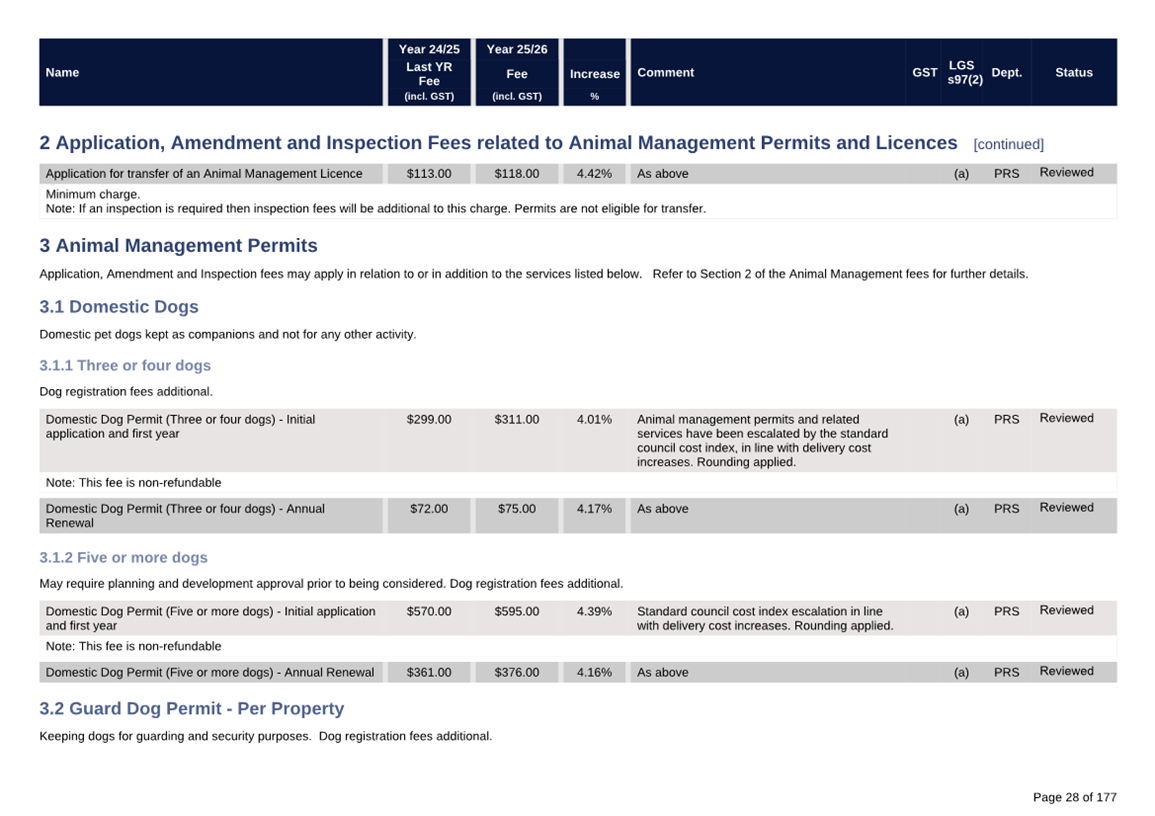Image resolution: width=1155 pixels, height=816 pixels.
Task: Click the 'Page 28 of 177' footer
Action: click(1074, 797)
